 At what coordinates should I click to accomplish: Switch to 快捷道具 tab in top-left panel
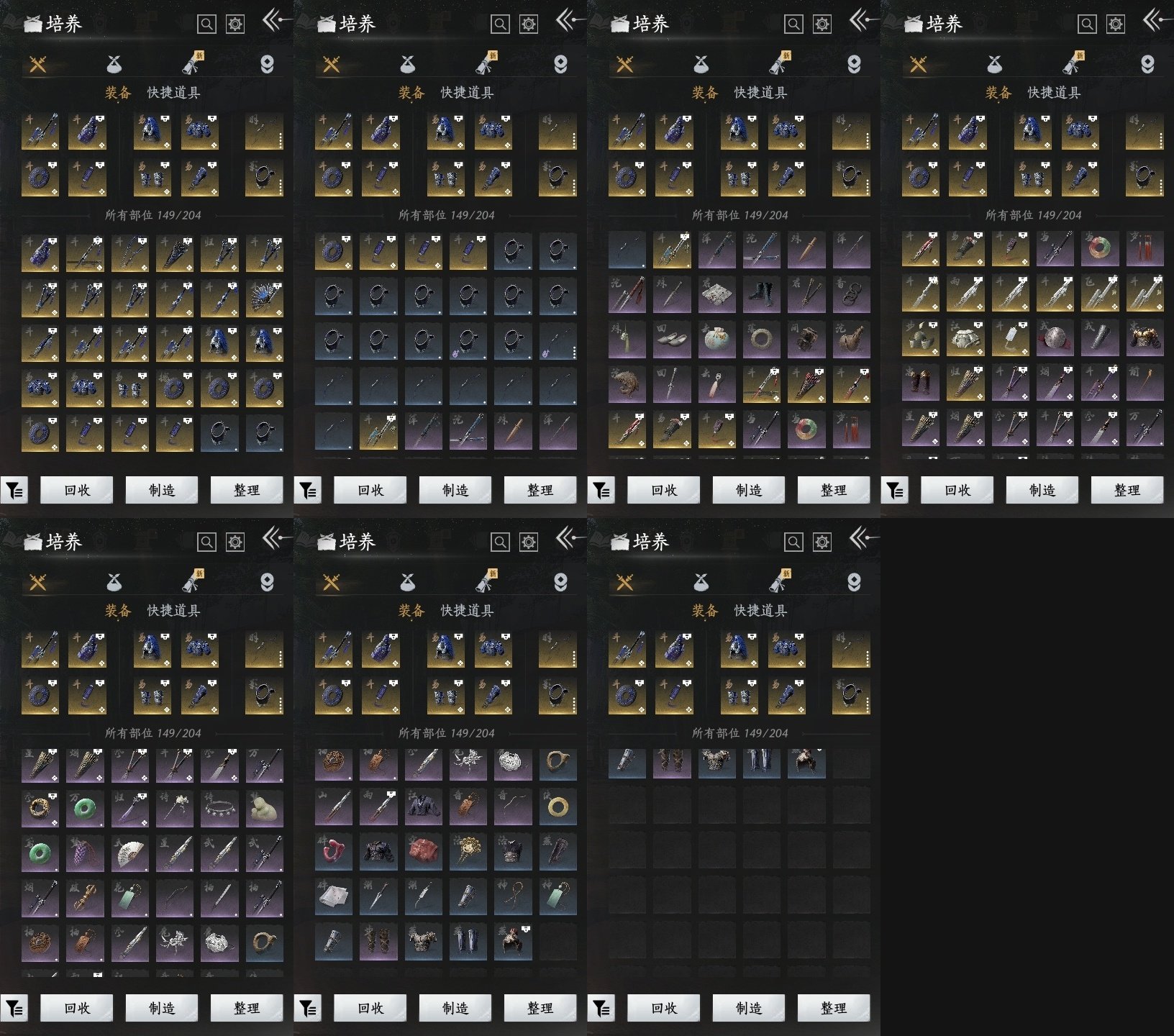173,93
